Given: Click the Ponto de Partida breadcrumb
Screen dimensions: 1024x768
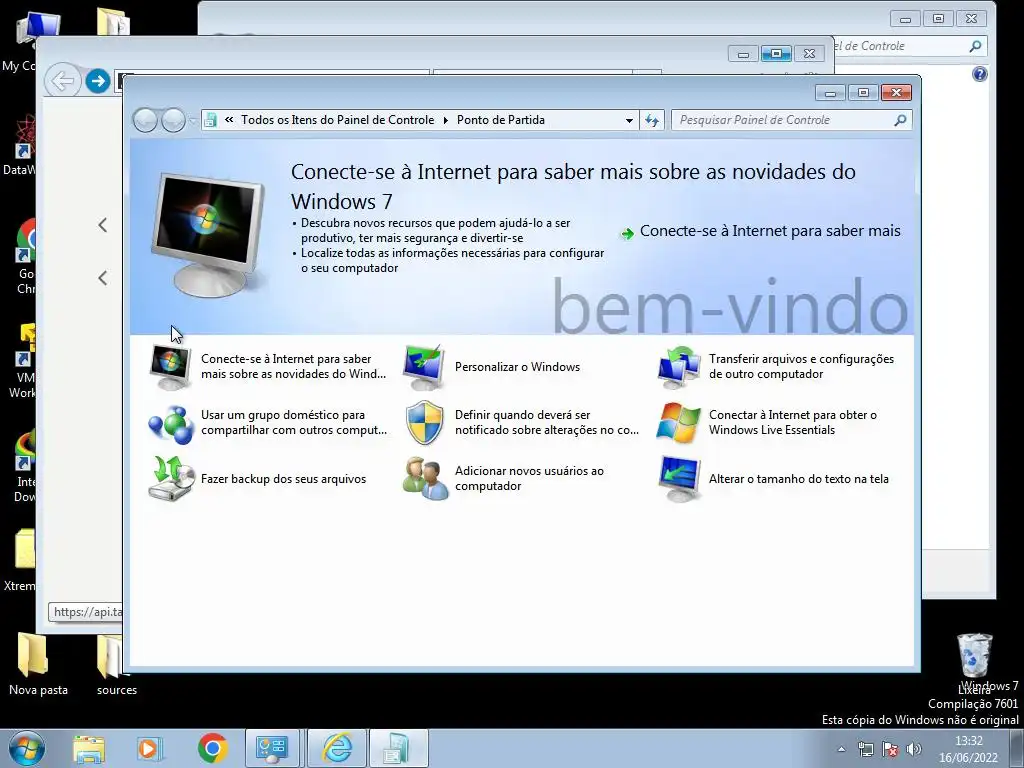Looking at the screenshot, I should coord(501,120).
